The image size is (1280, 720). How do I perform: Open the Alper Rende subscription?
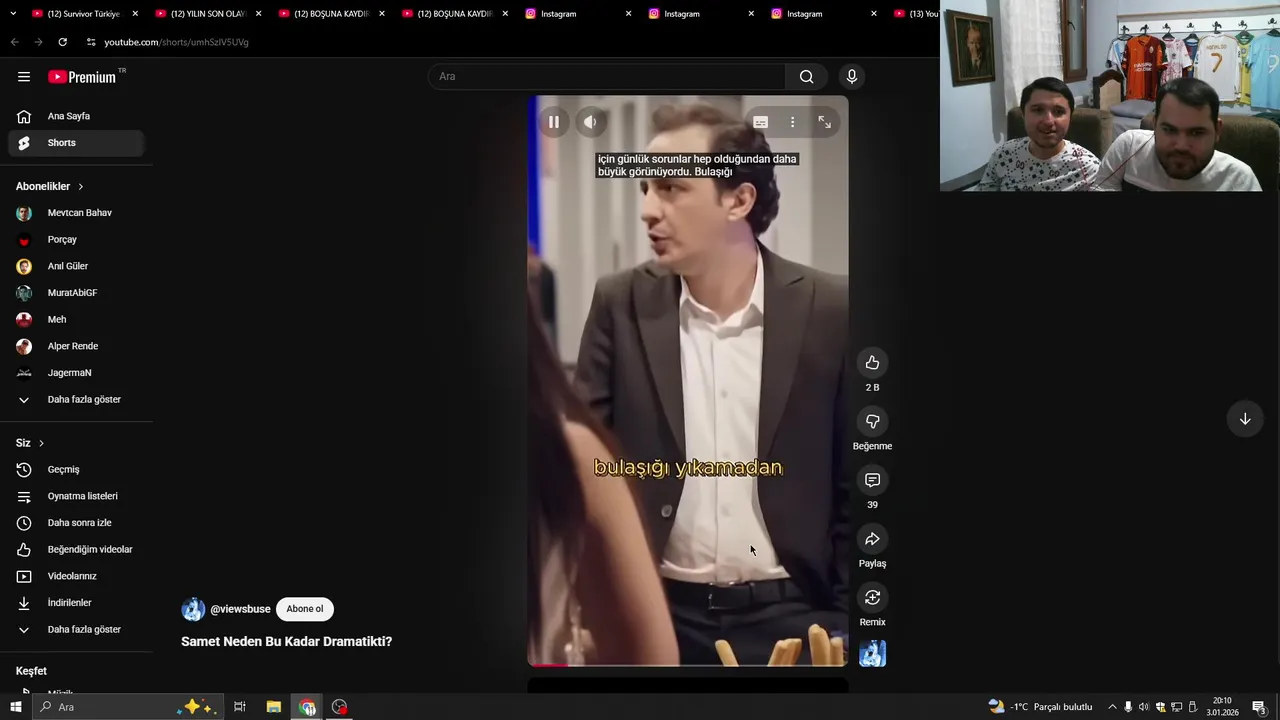click(x=76, y=346)
